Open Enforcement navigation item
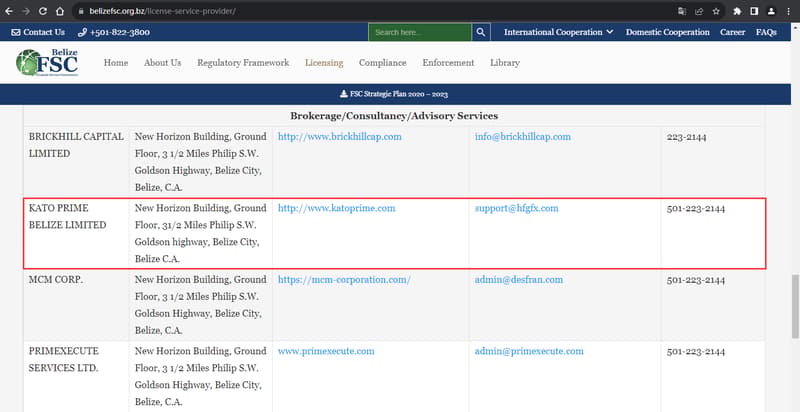The image size is (800, 412). point(448,63)
